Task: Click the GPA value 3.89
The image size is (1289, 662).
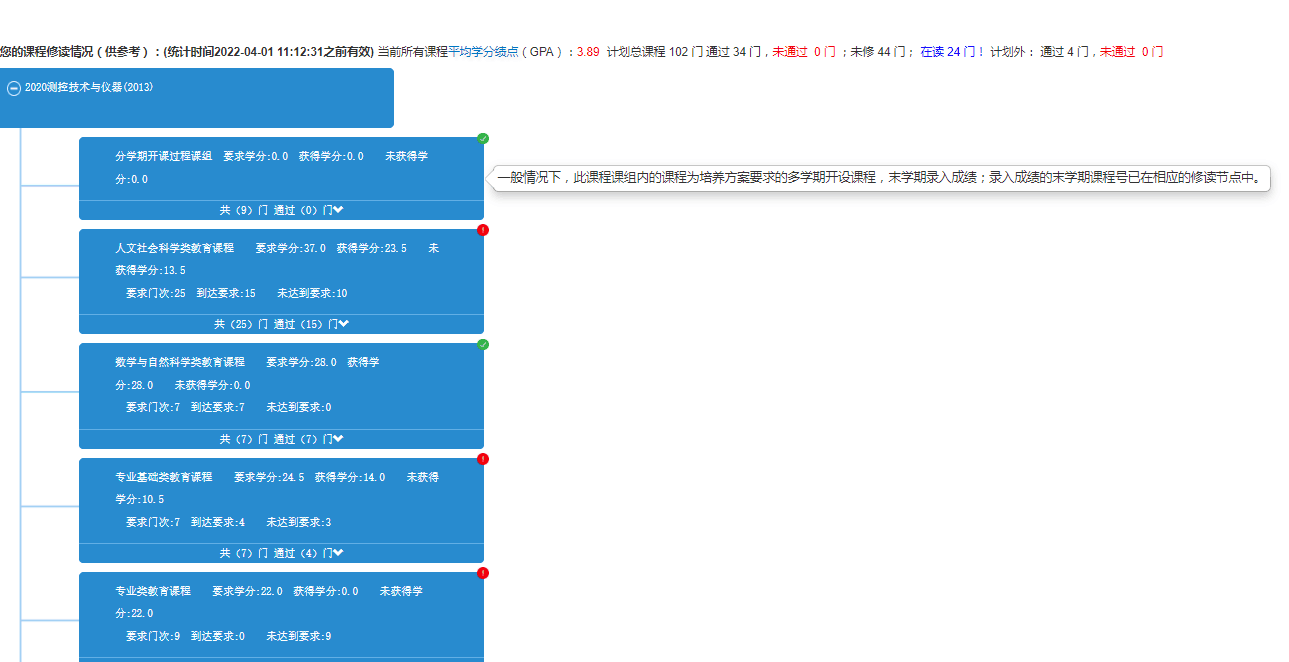Action: 588,52
